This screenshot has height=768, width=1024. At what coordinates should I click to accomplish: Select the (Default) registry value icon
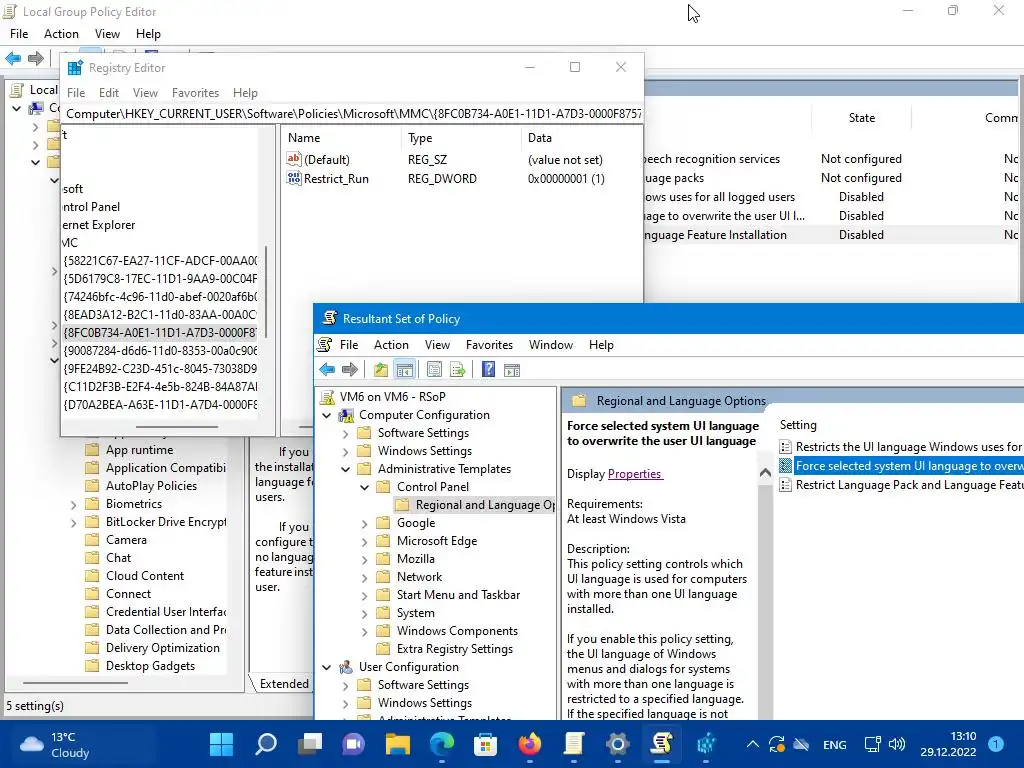pyautogui.click(x=294, y=159)
